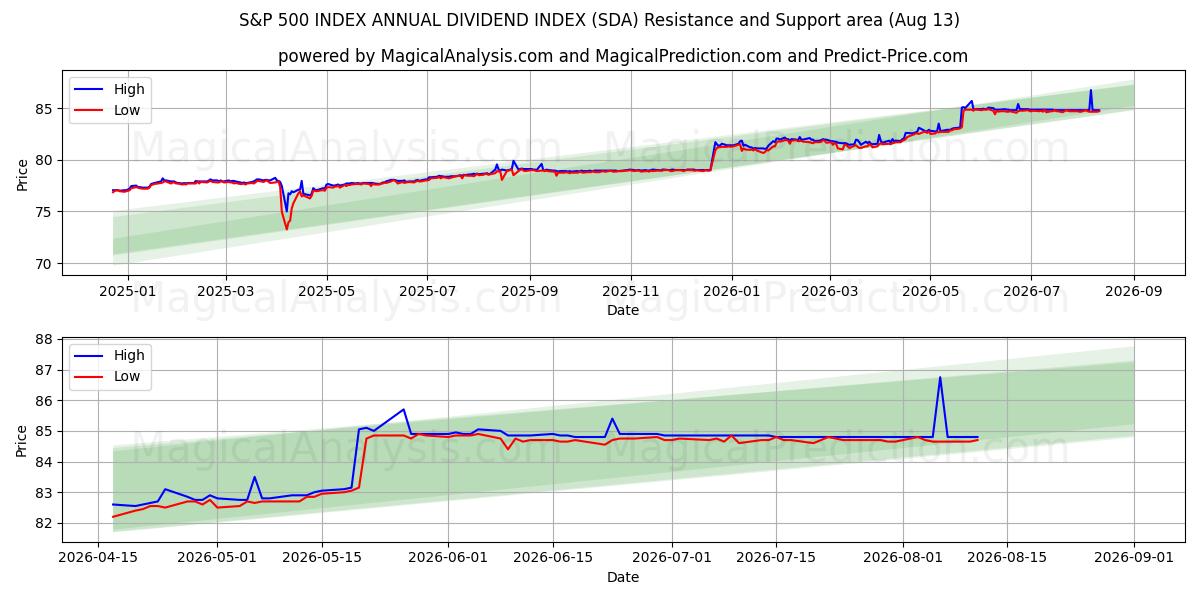Click the 2025-03 x-axis label
This screenshot has height=600, width=1200.
coord(225,291)
